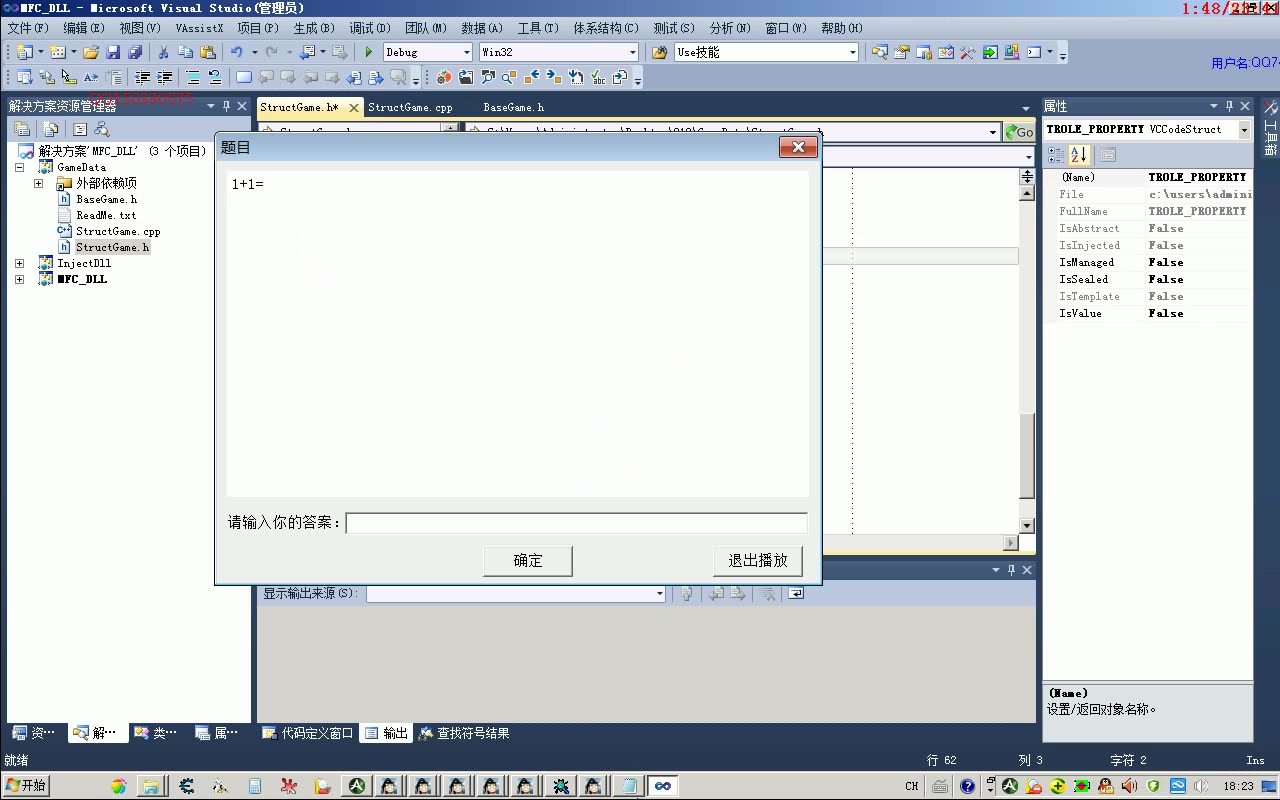
Task: Click the editor vertical scrollbar thumb
Action: coord(1027,455)
